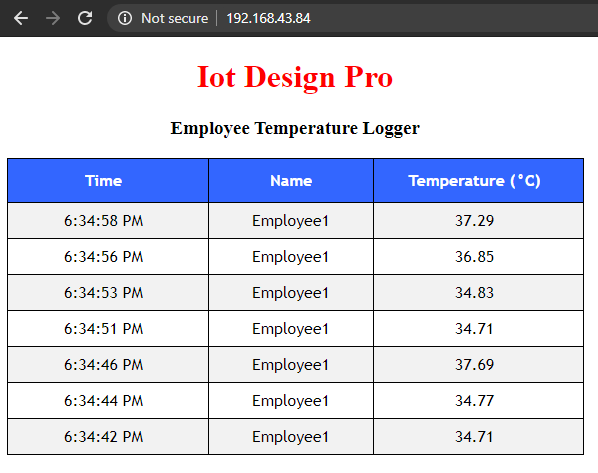Click Employee1 in the 6:34:58 PM row

291,221
